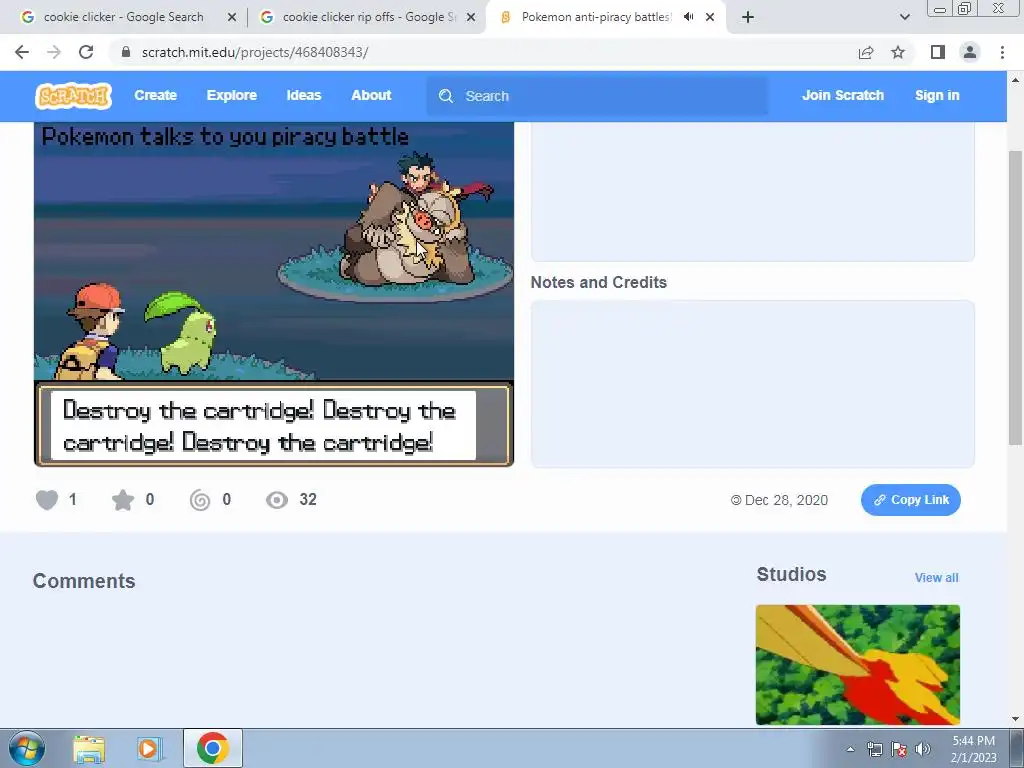Reload the page

coord(86,52)
